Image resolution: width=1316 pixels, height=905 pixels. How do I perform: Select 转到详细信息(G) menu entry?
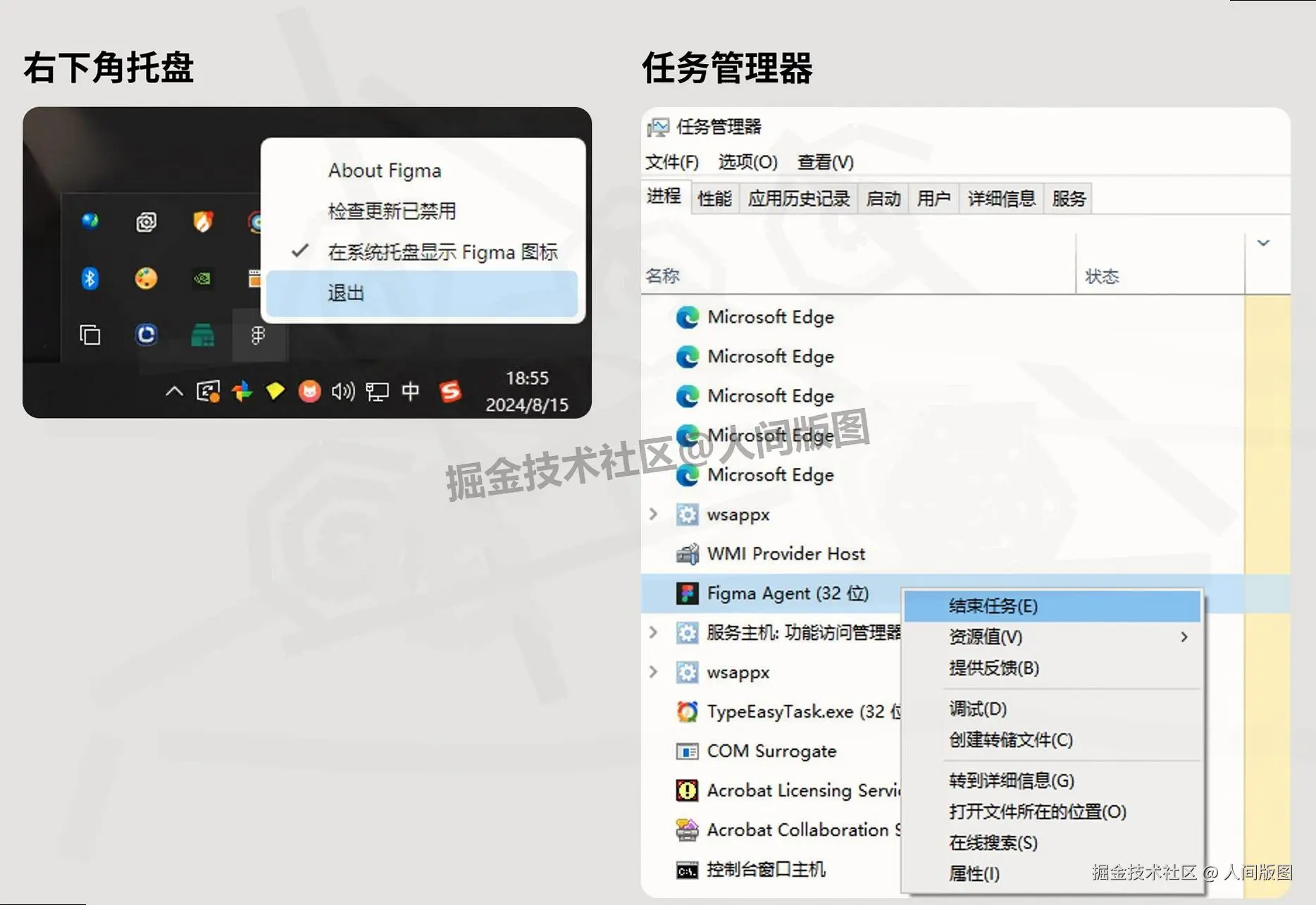pos(1053,781)
